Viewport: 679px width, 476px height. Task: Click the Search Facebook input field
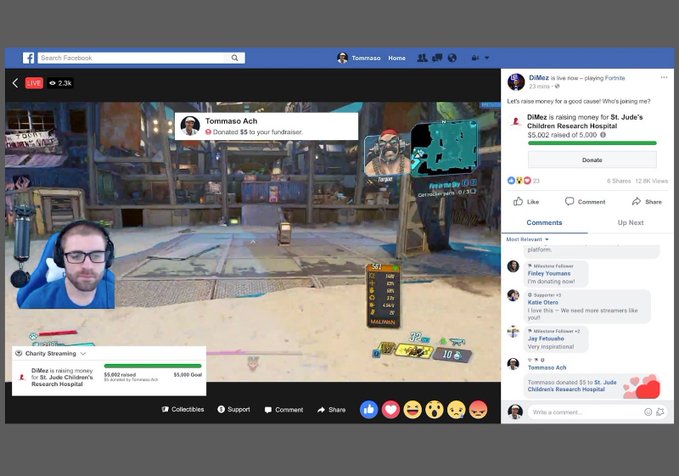pos(131,58)
